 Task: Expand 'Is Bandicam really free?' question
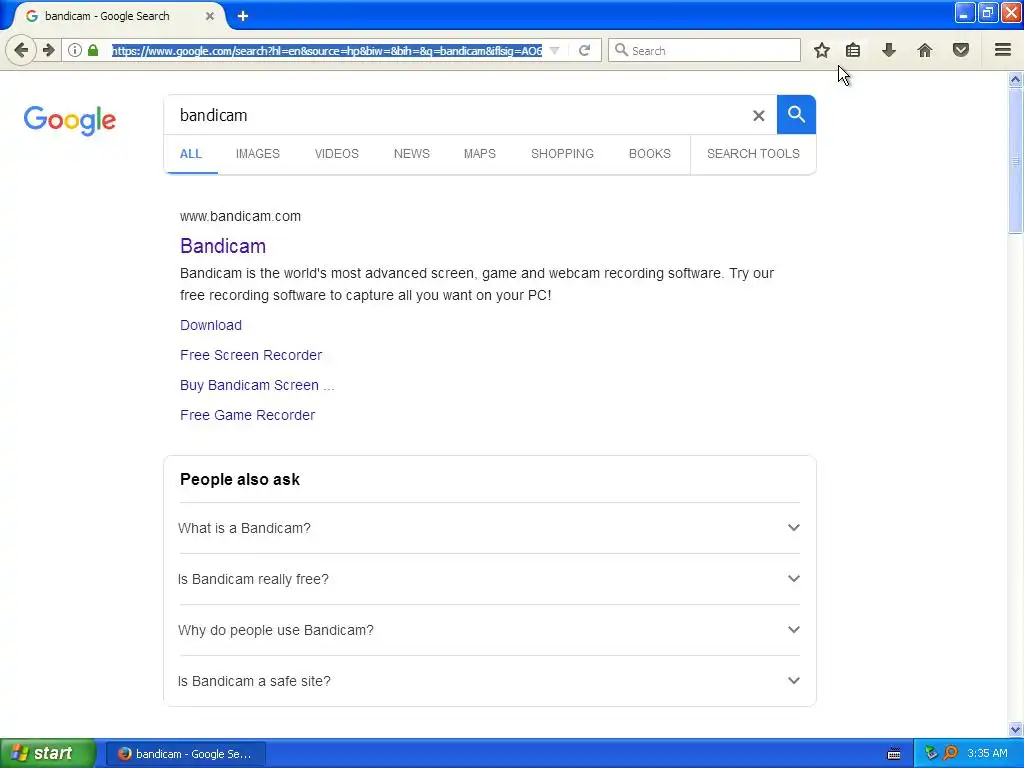489,579
